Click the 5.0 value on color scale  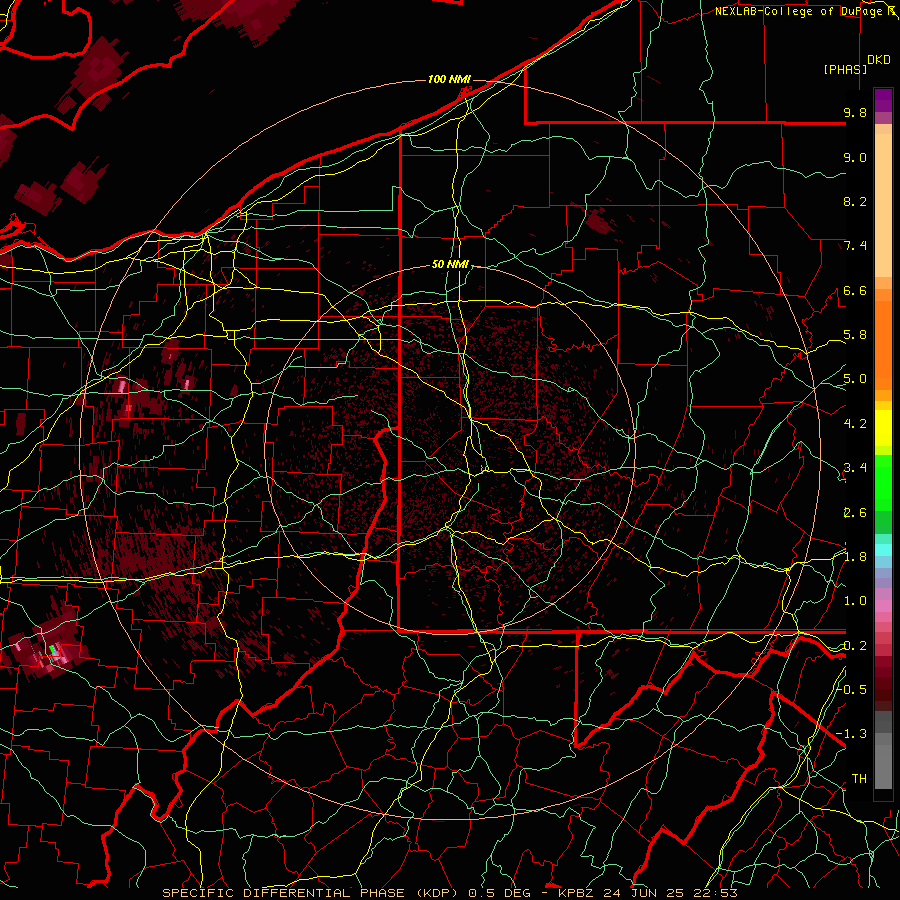[855, 379]
